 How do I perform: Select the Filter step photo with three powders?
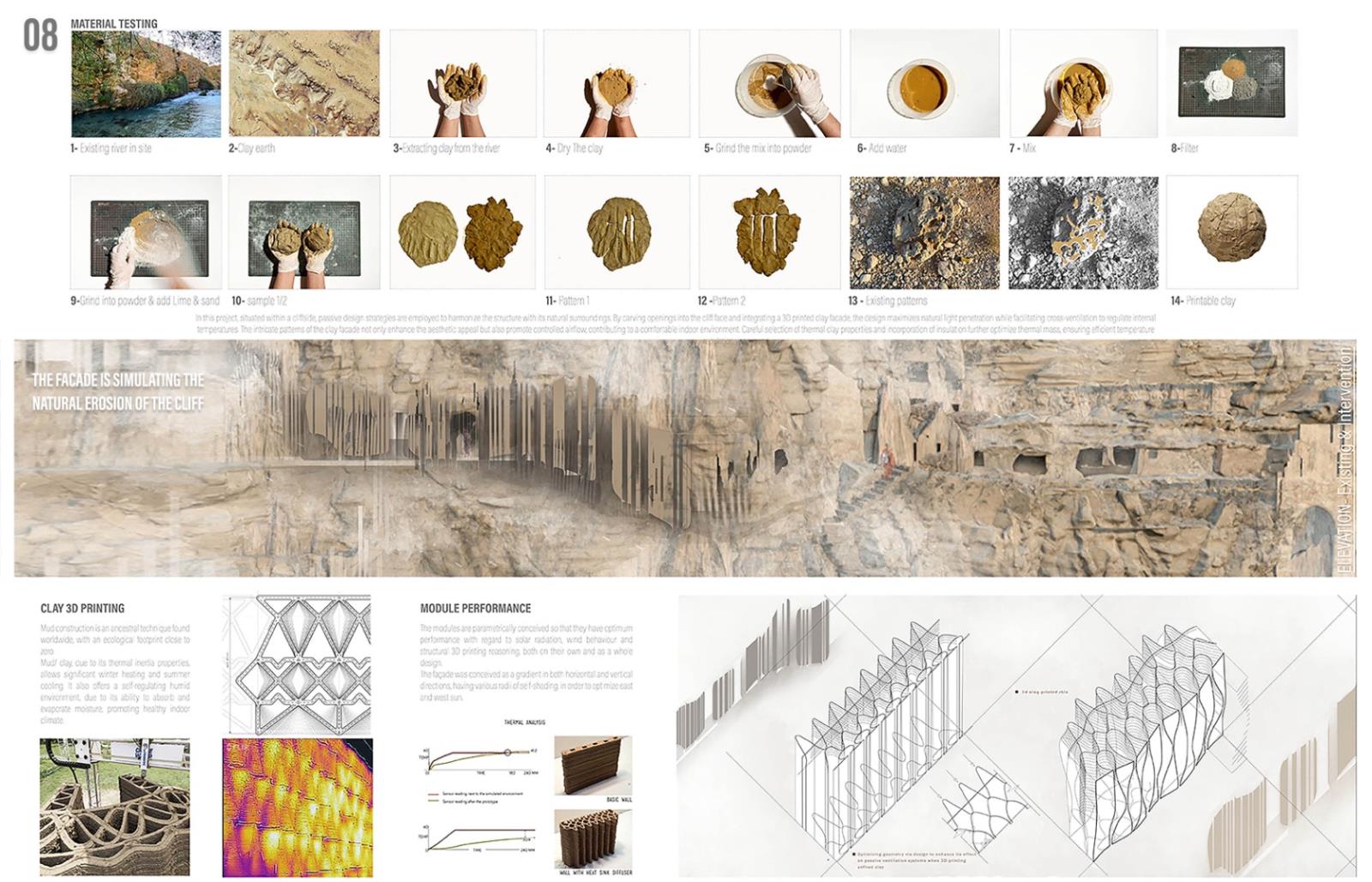pos(1233,84)
